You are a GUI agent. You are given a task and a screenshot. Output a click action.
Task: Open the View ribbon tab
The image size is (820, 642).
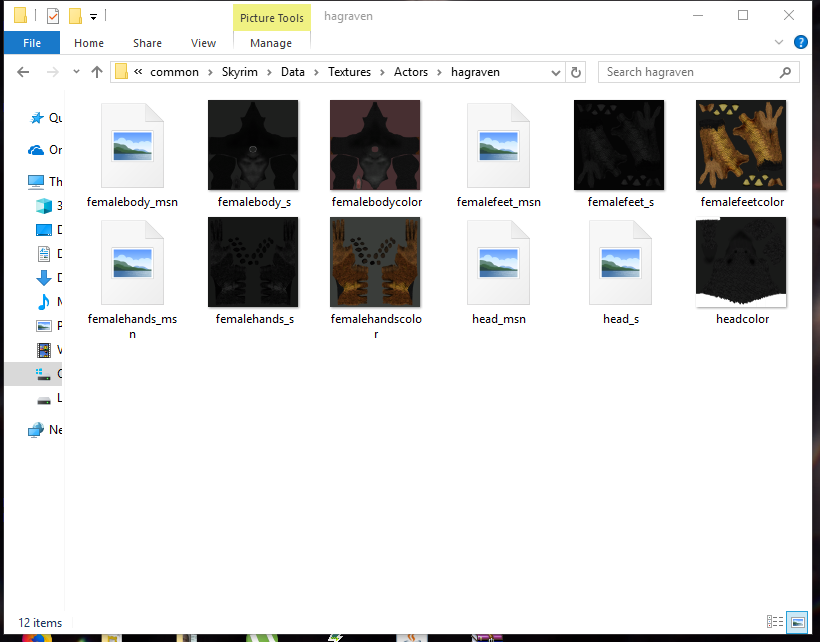[203, 43]
